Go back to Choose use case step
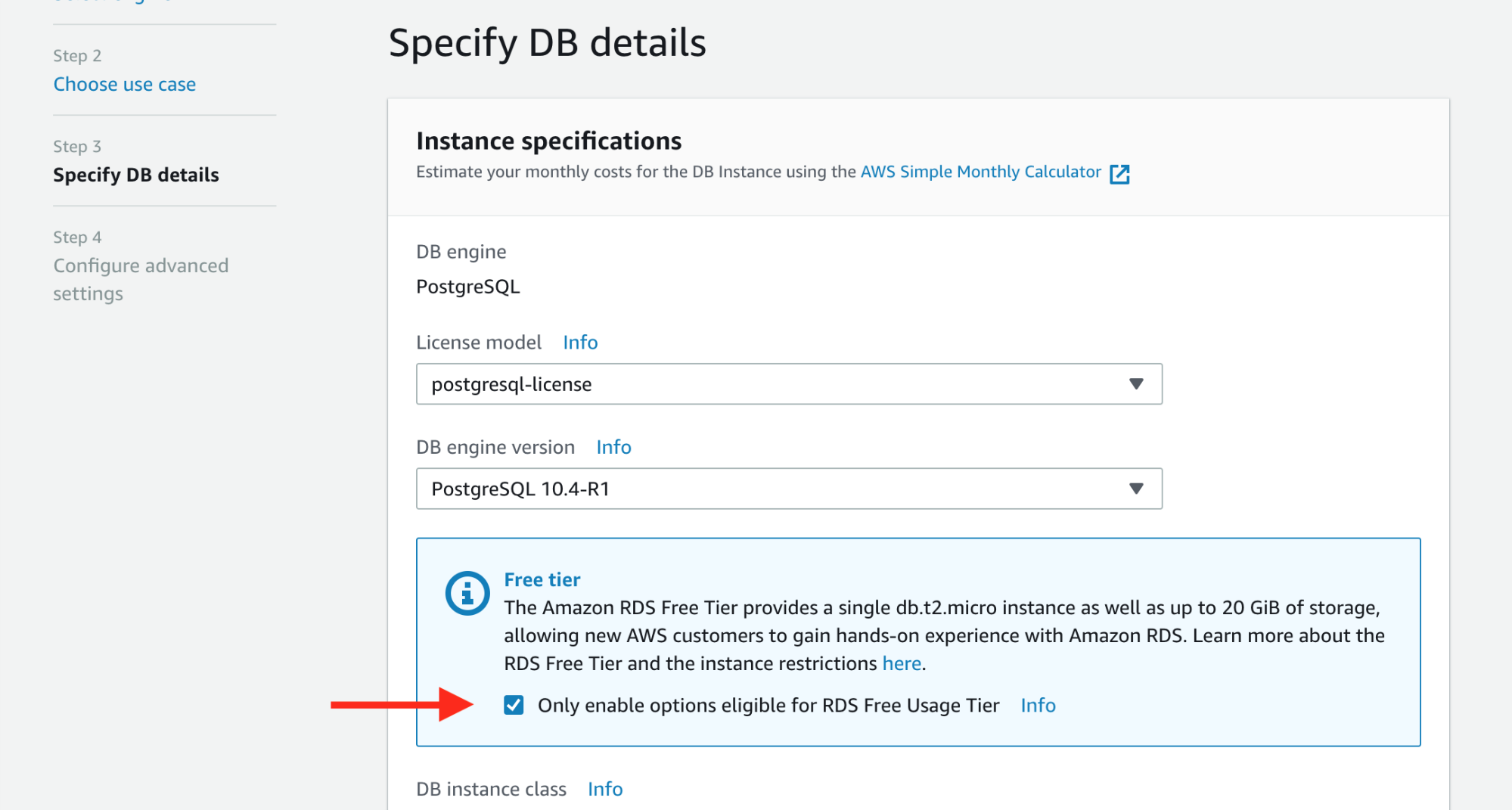The width and height of the screenshot is (1512, 810). pyautogui.click(x=125, y=84)
